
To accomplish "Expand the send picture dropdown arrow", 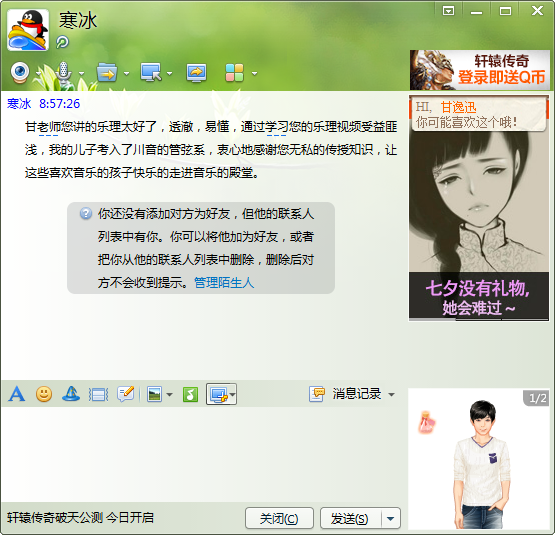I will [170, 394].
